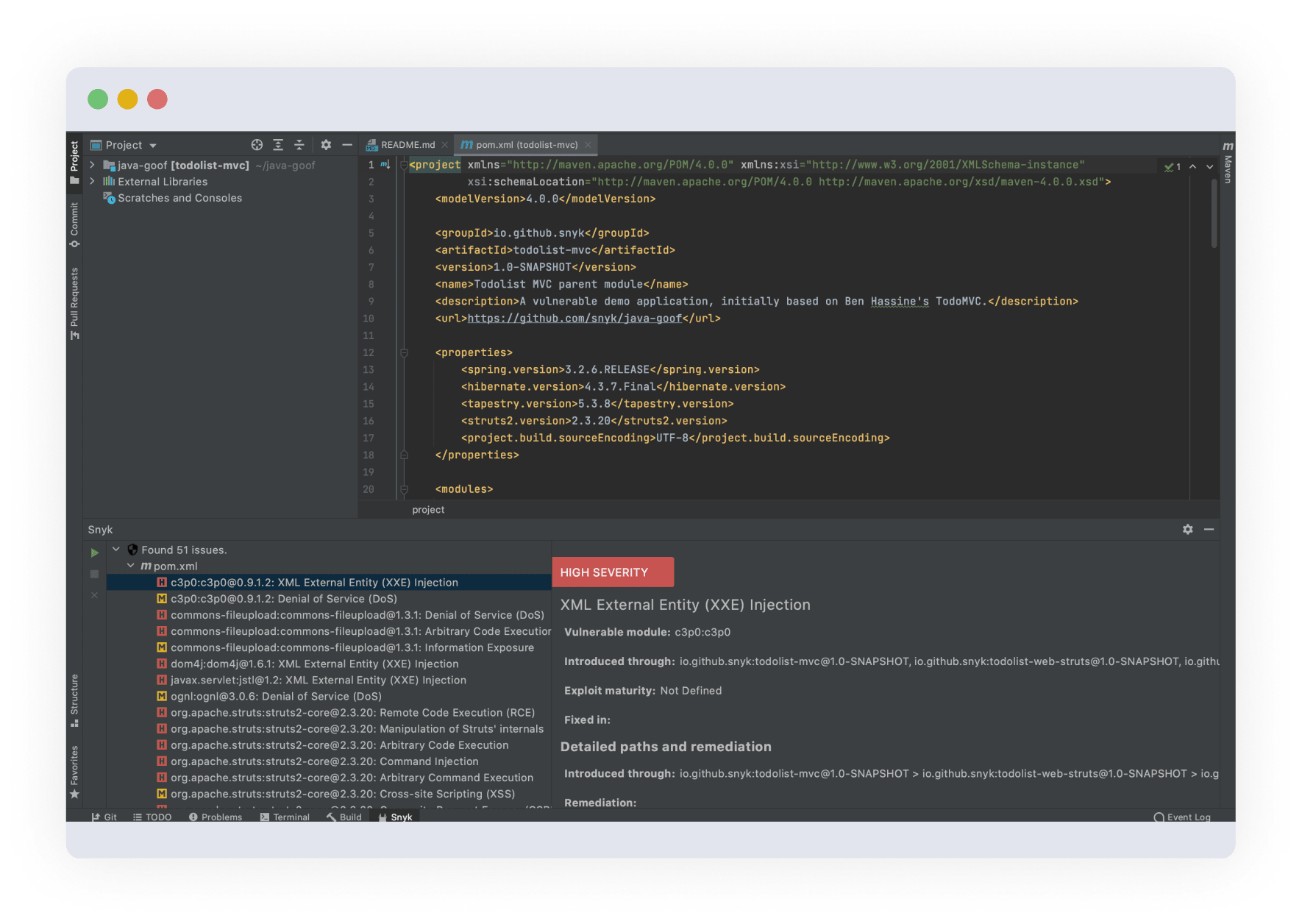Open the Build tool tab

point(344,817)
